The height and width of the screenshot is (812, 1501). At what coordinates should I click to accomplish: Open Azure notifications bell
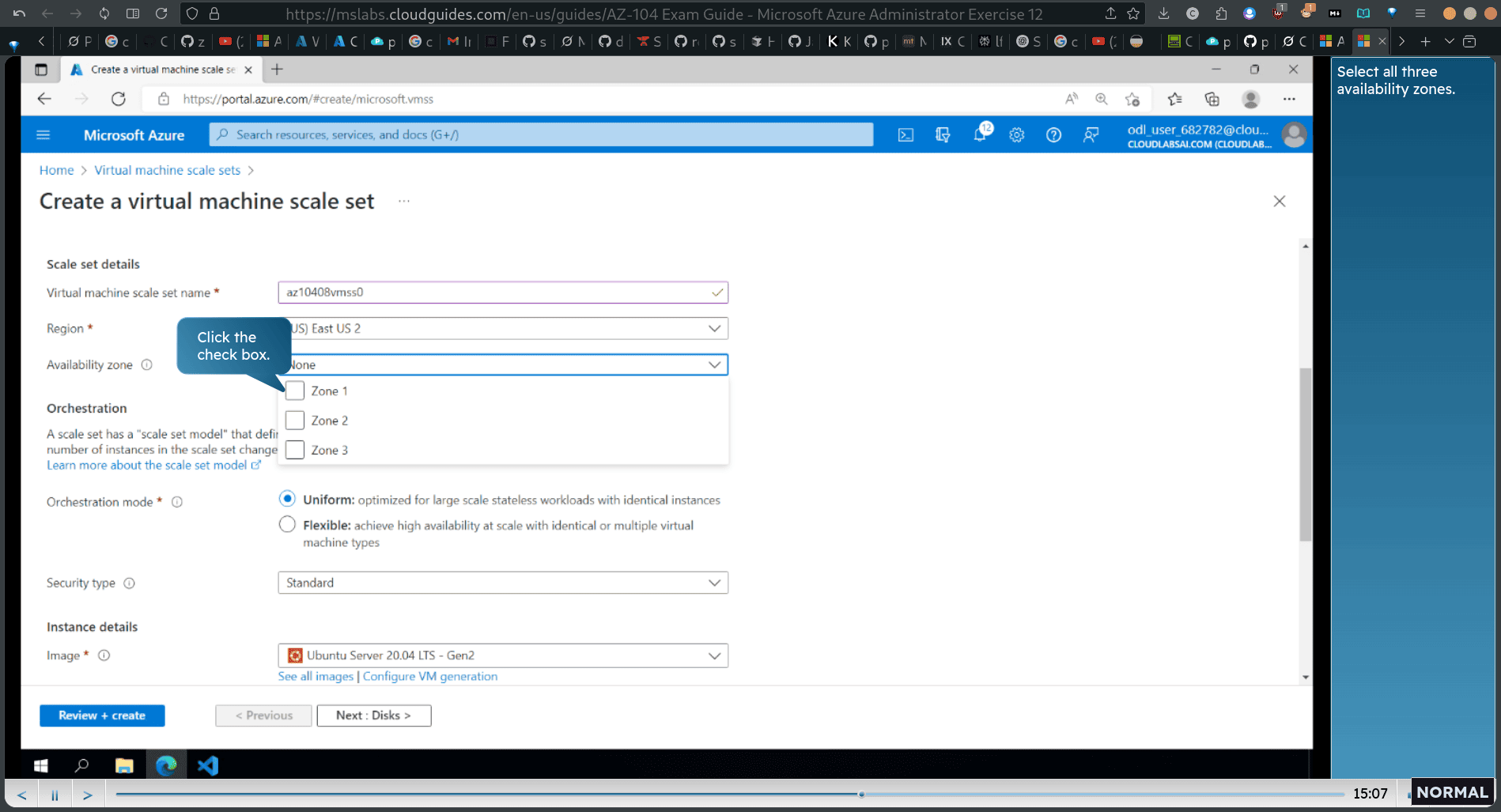tap(981, 134)
